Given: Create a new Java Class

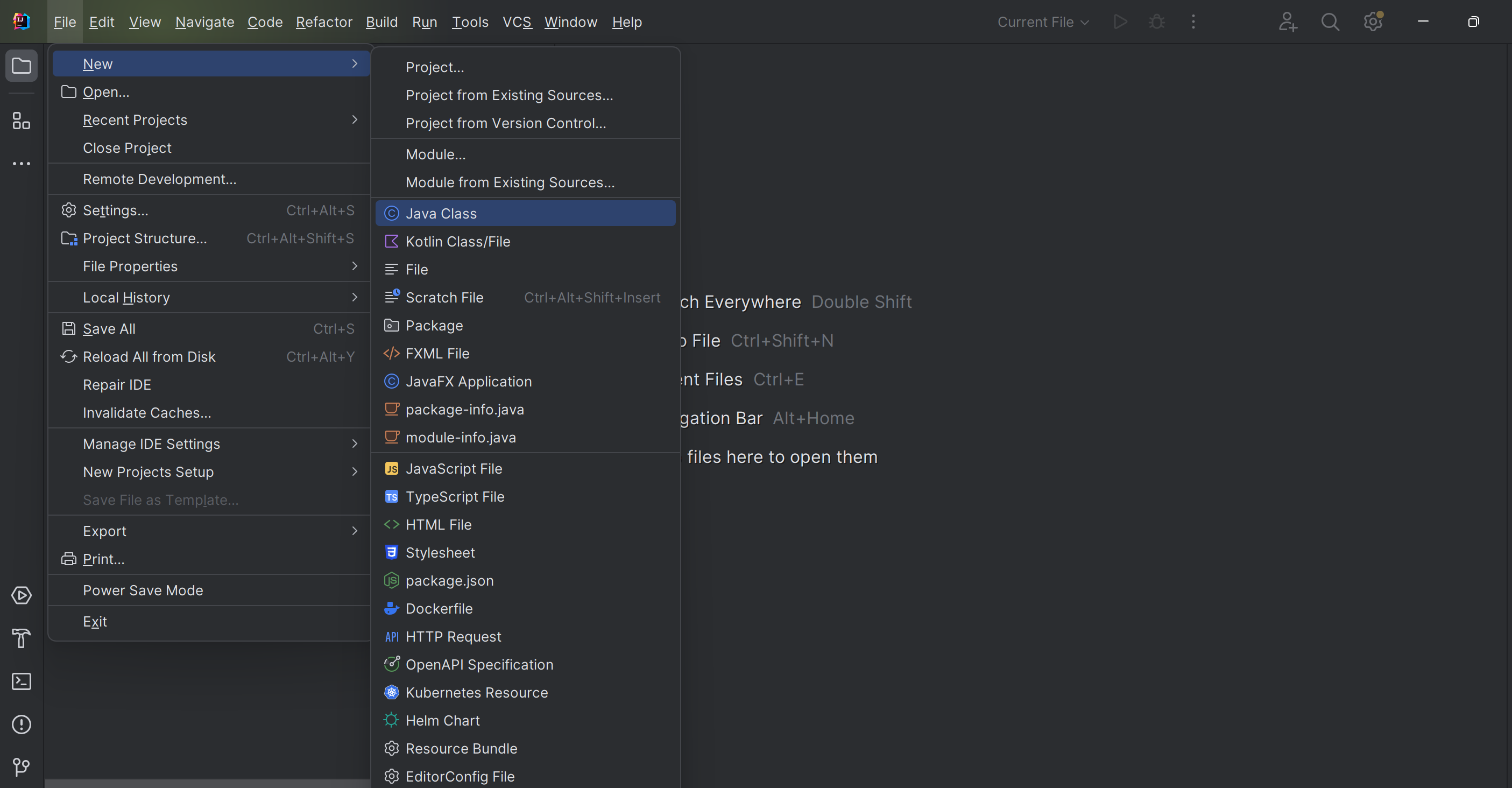Looking at the screenshot, I should pyautogui.click(x=525, y=213).
